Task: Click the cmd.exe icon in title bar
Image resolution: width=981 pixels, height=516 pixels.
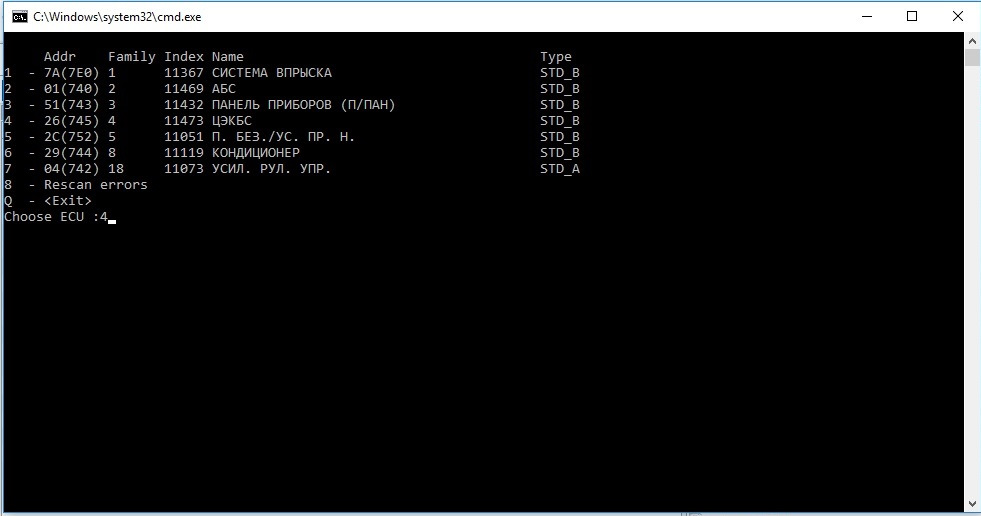Action: point(19,17)
